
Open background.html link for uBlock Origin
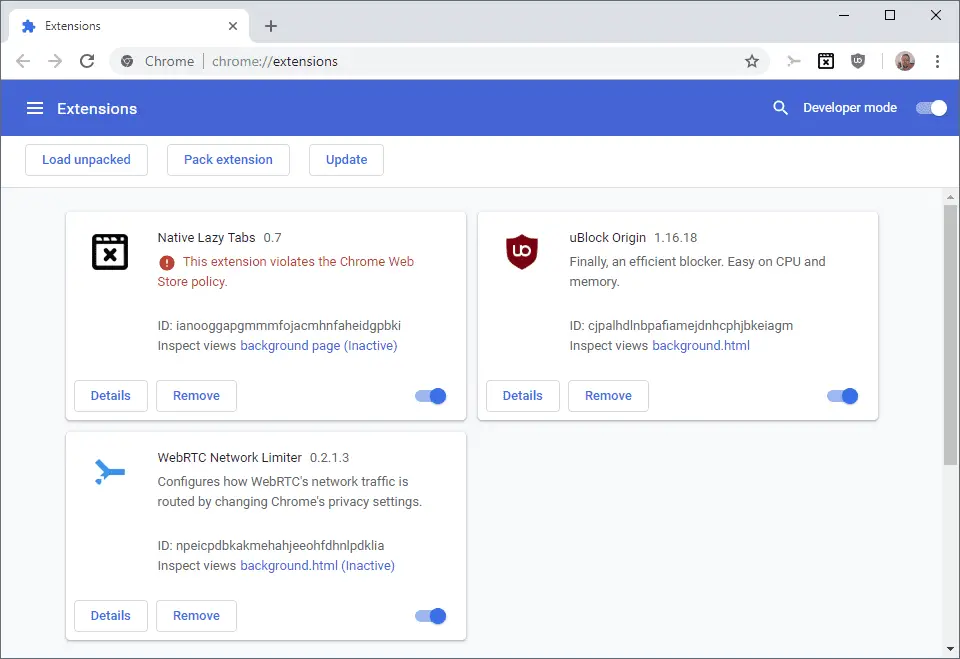(700, 345)
